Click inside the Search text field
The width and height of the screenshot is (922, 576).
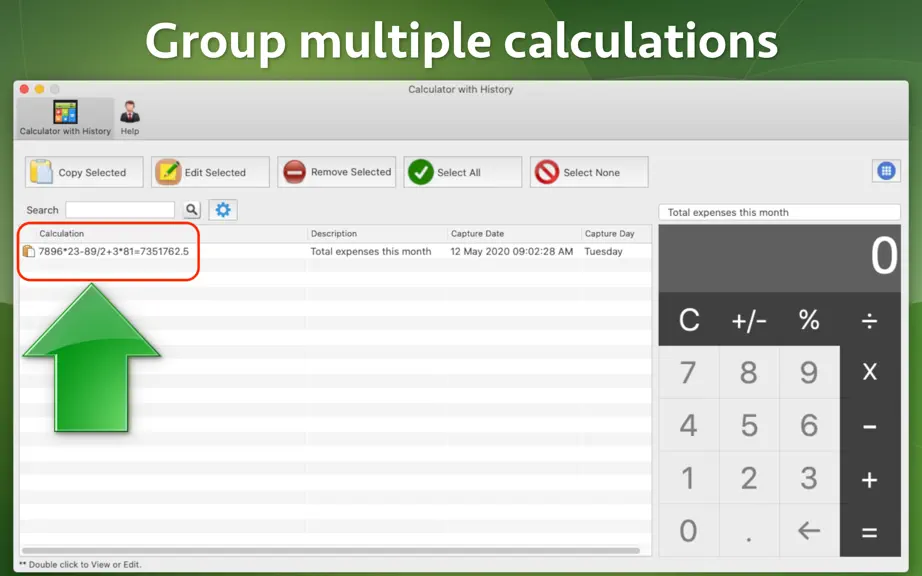point(120,210)
